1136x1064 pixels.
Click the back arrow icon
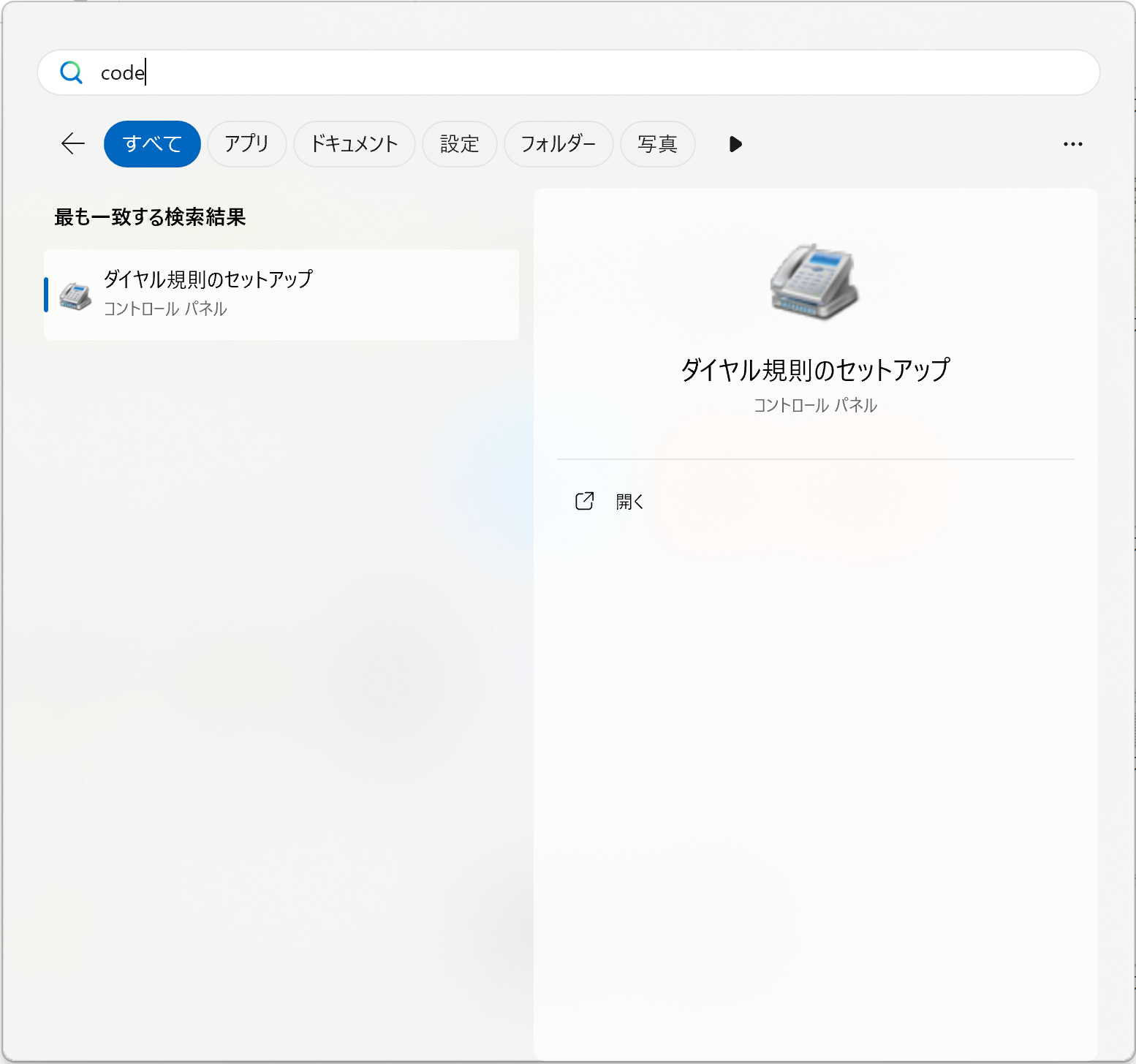[73, 144]
